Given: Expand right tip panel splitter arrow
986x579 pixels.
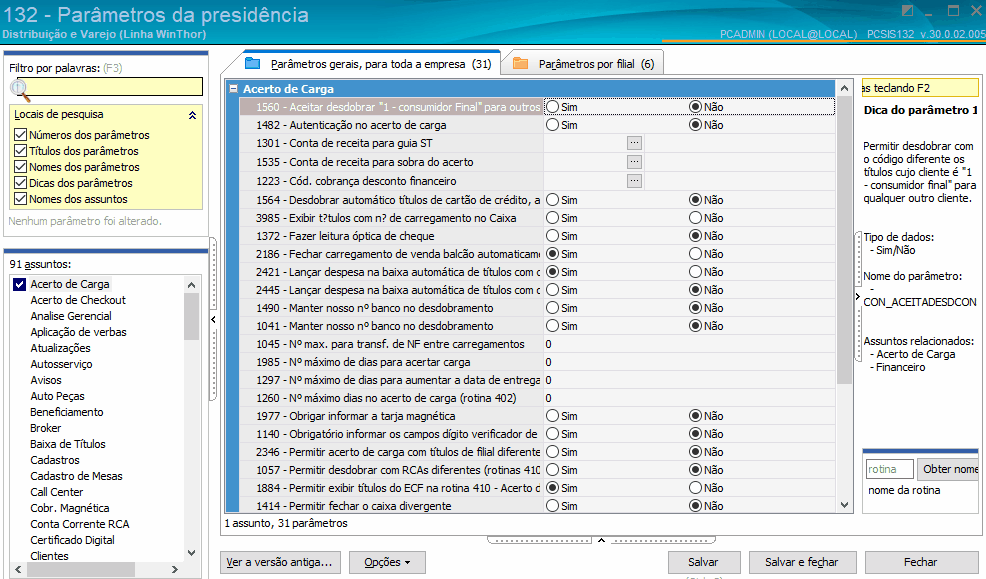Looking at the screenshot, I should click(858, 296).
